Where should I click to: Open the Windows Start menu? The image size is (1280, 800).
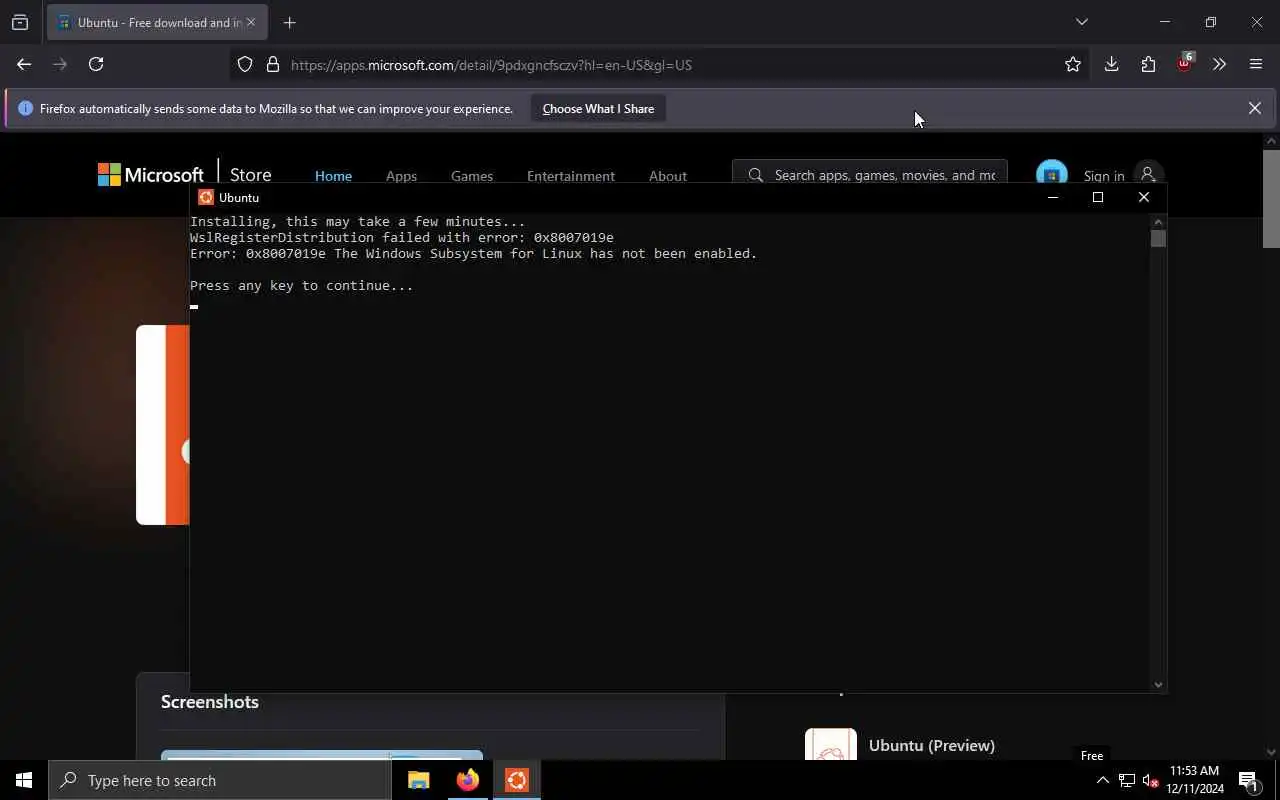pos(24,780)
